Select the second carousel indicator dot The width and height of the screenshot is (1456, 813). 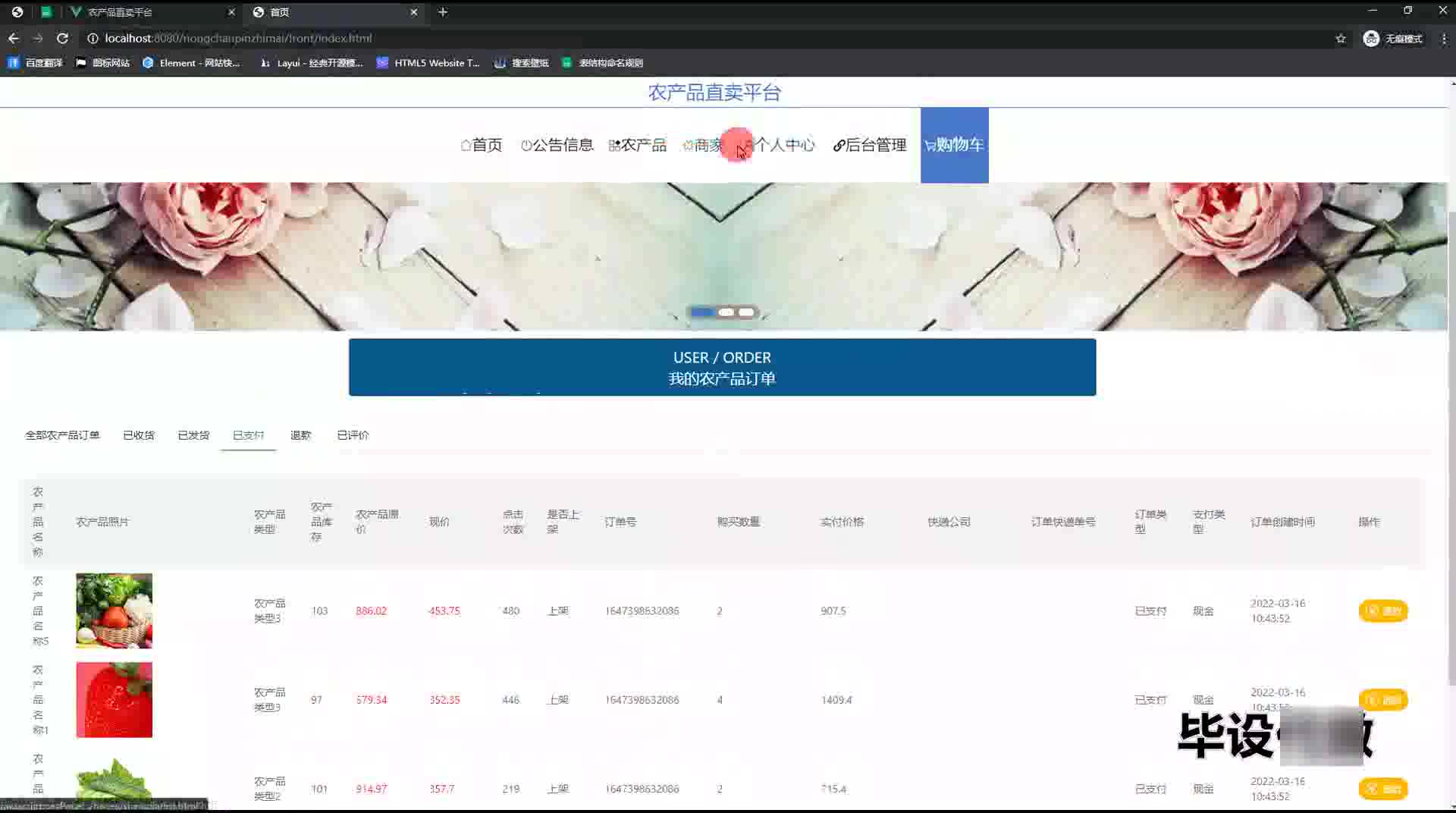point(726,312)
